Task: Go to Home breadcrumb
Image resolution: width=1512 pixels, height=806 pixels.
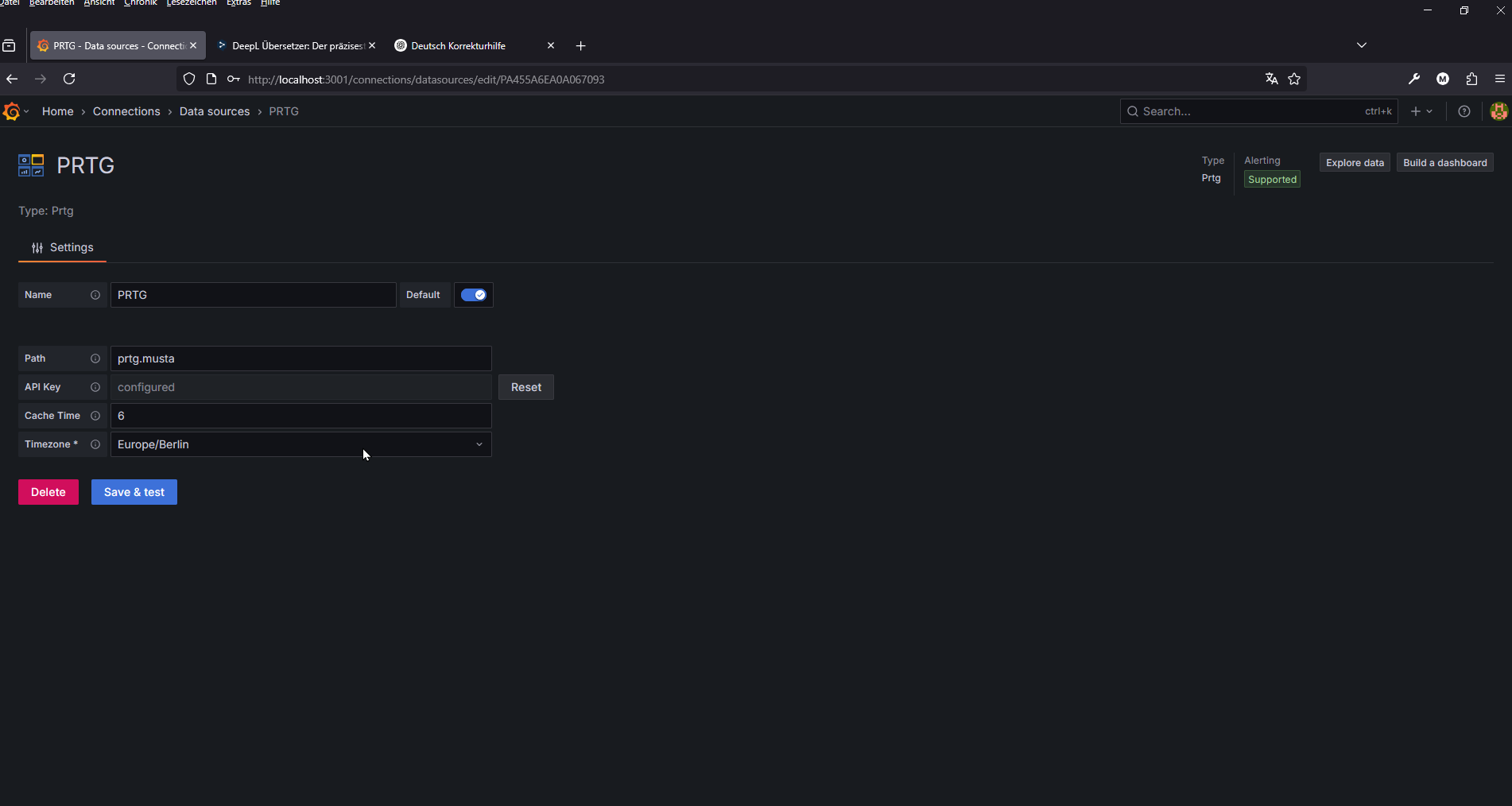Action: (x=58, y=111)
